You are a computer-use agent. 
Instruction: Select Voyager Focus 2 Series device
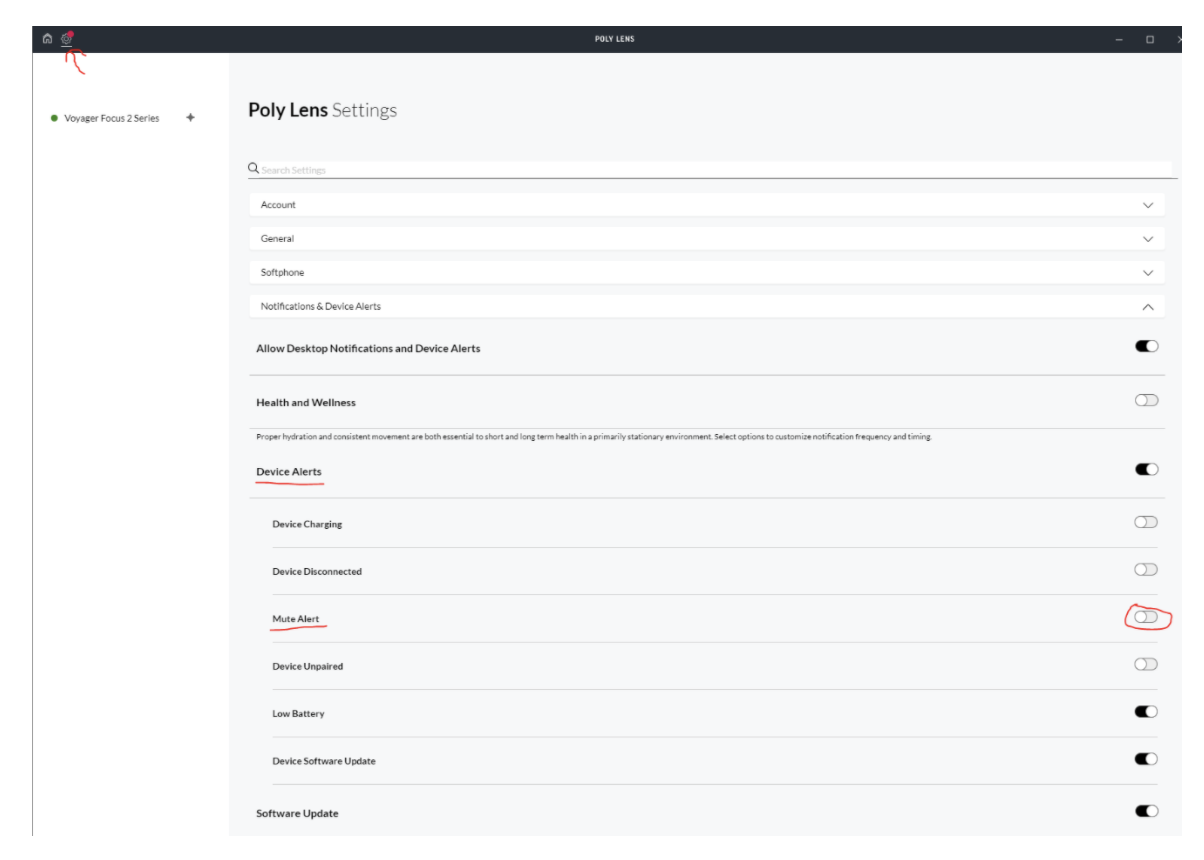tap(111, 118)
